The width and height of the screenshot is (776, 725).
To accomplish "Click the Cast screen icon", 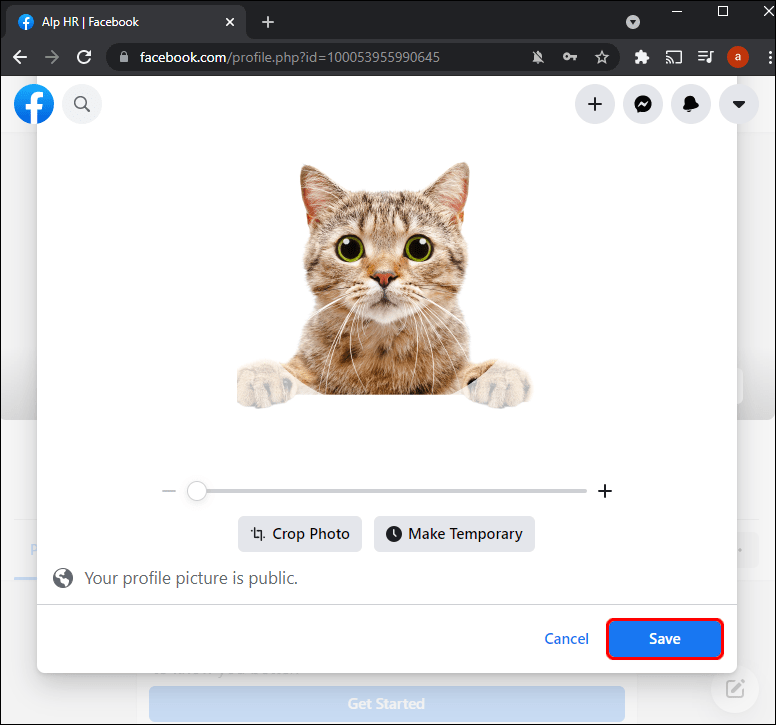I will point(674,57).
